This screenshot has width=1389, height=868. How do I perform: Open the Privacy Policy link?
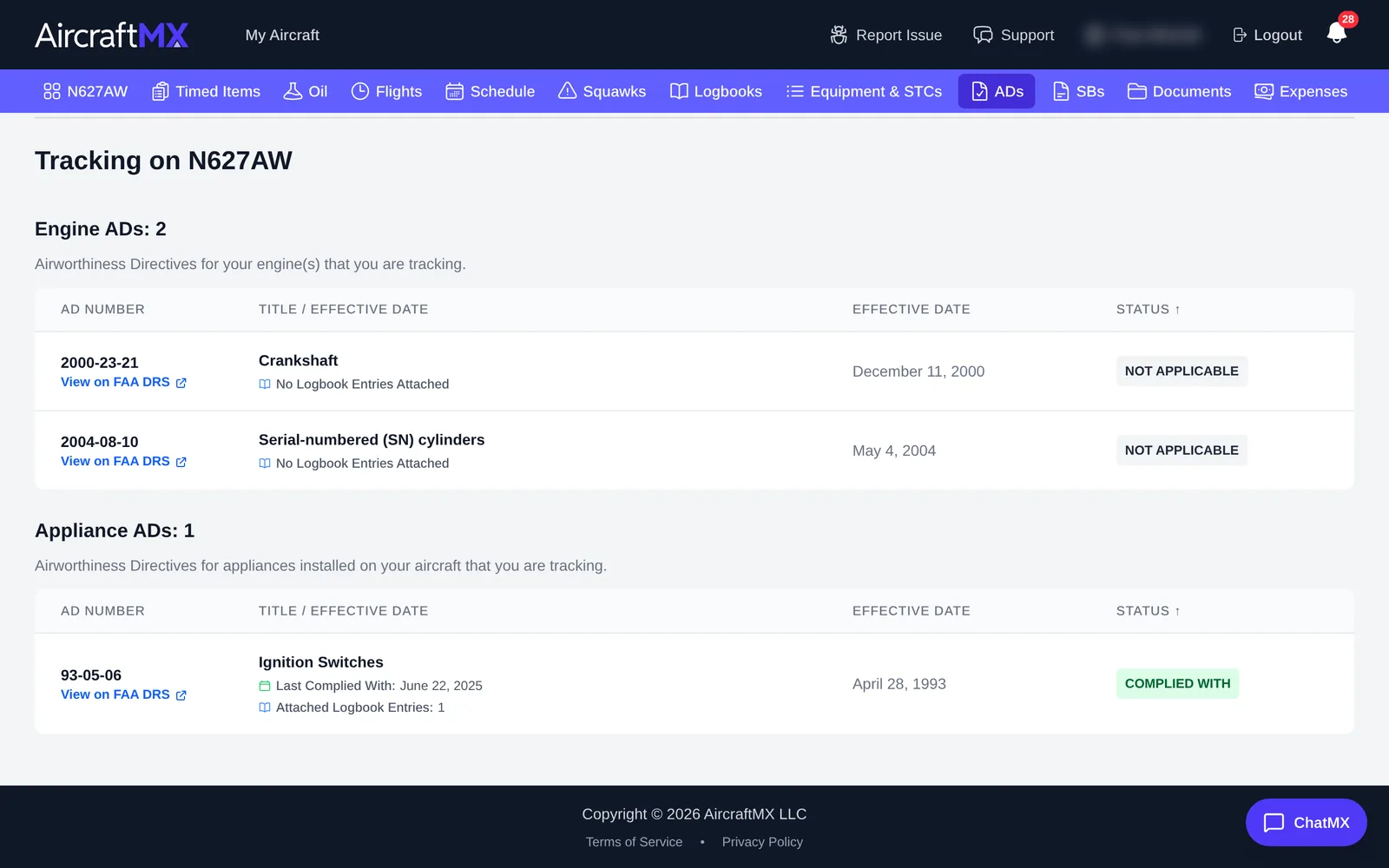762,842
